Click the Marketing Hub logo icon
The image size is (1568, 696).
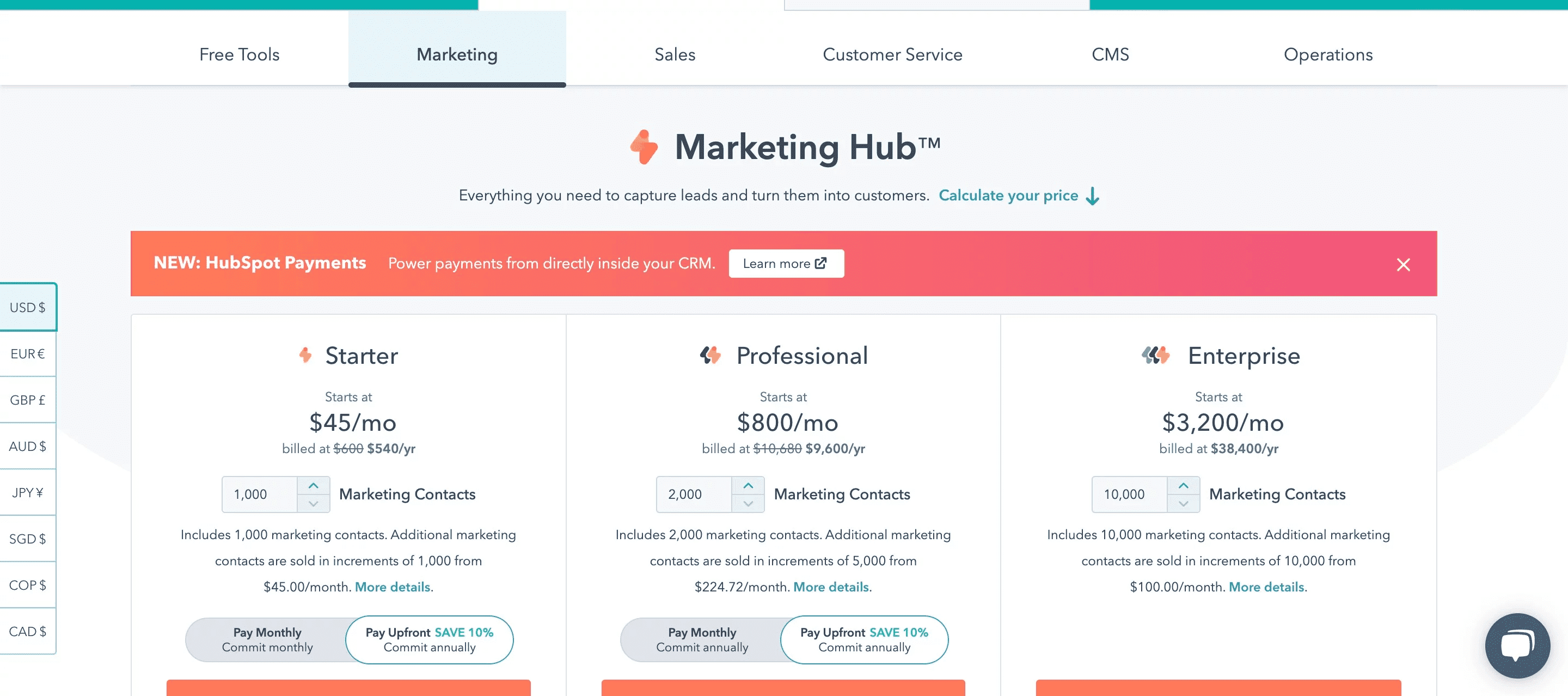point(644,146)
